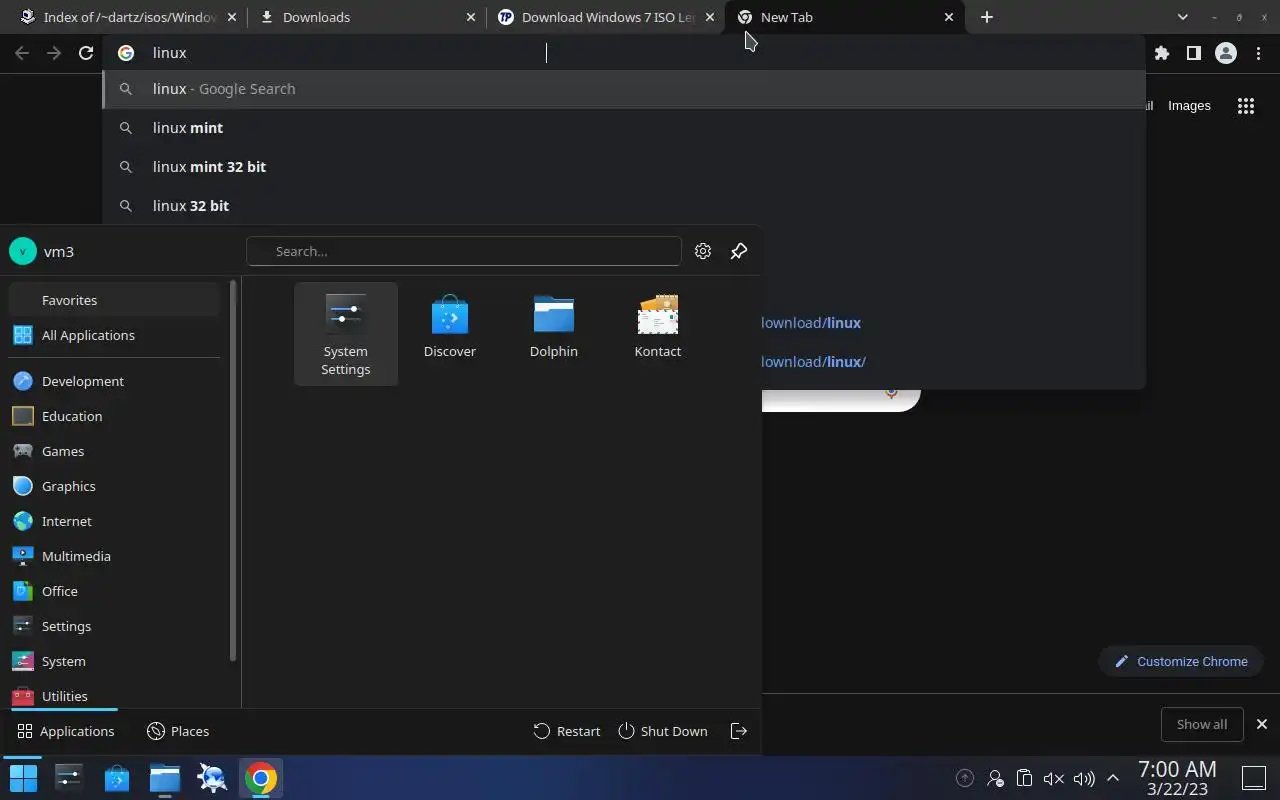The width and height of the screenshot is (1280, 800).
Task: Switch to the Downloads tab in Chrome
Action: click(366, 17)
